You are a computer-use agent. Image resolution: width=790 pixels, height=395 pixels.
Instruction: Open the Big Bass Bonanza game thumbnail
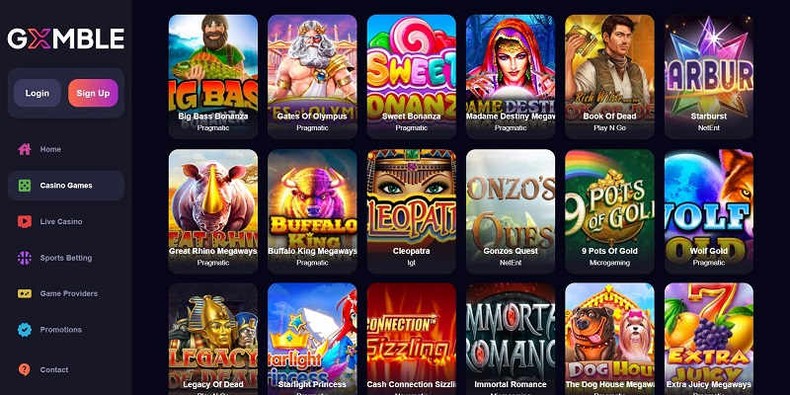(x=213, y=76)
